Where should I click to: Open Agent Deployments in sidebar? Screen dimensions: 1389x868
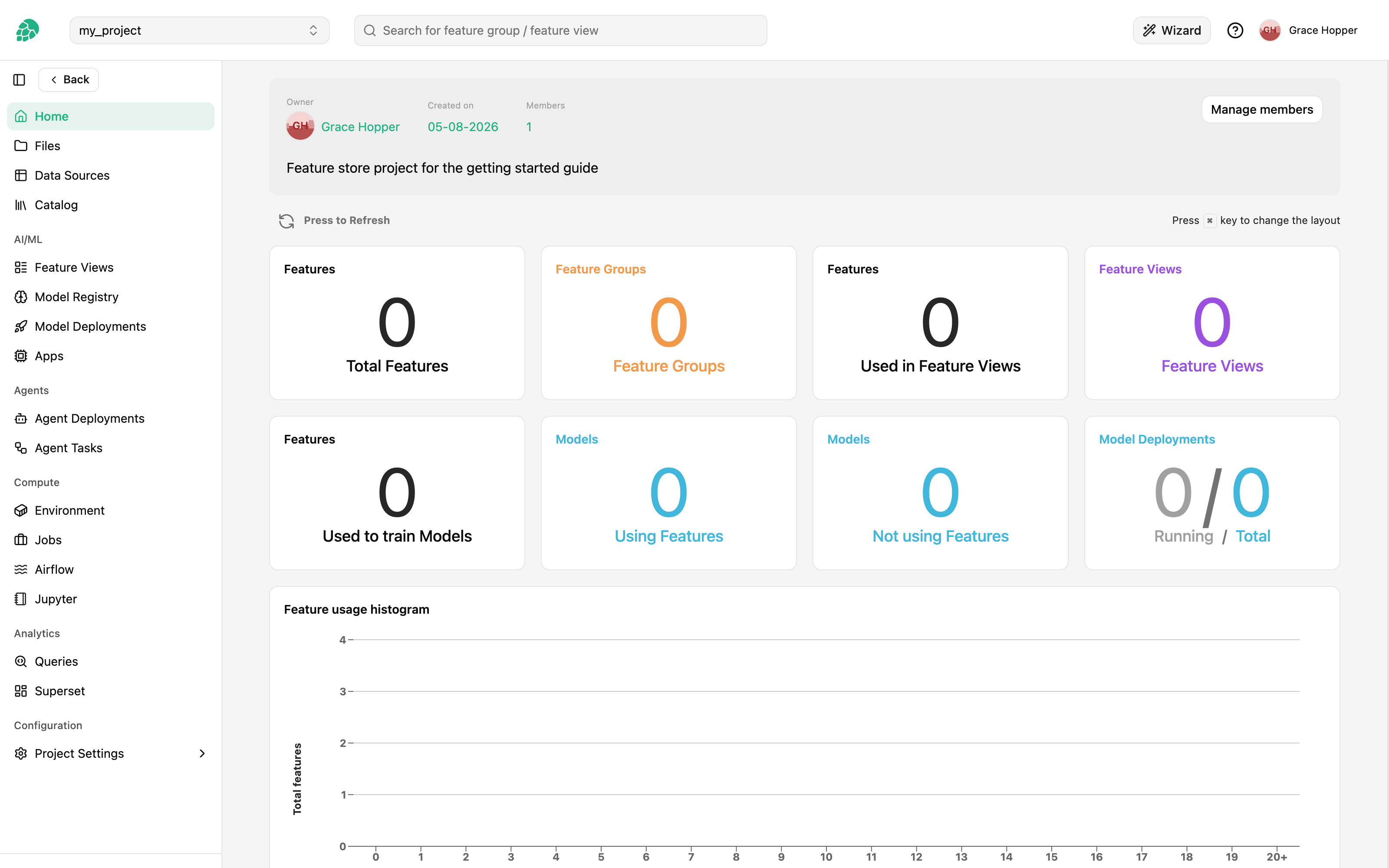coord(110,418)
